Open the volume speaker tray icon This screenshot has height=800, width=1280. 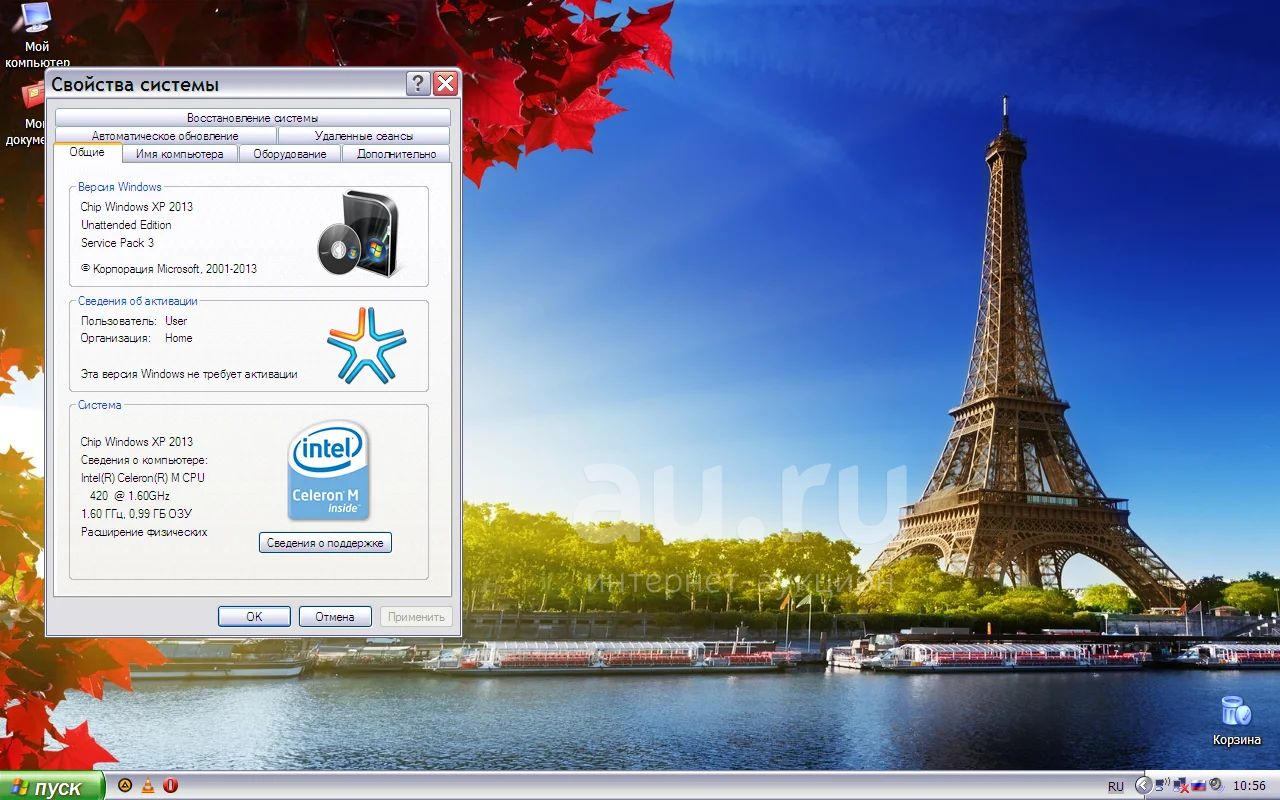(x=1216, y=786)
